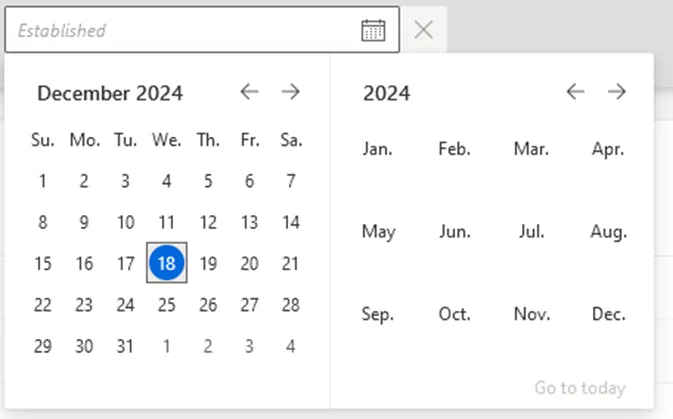Choose Dec. in month picker
Screen dimensions: 673x419
(609, 314)
